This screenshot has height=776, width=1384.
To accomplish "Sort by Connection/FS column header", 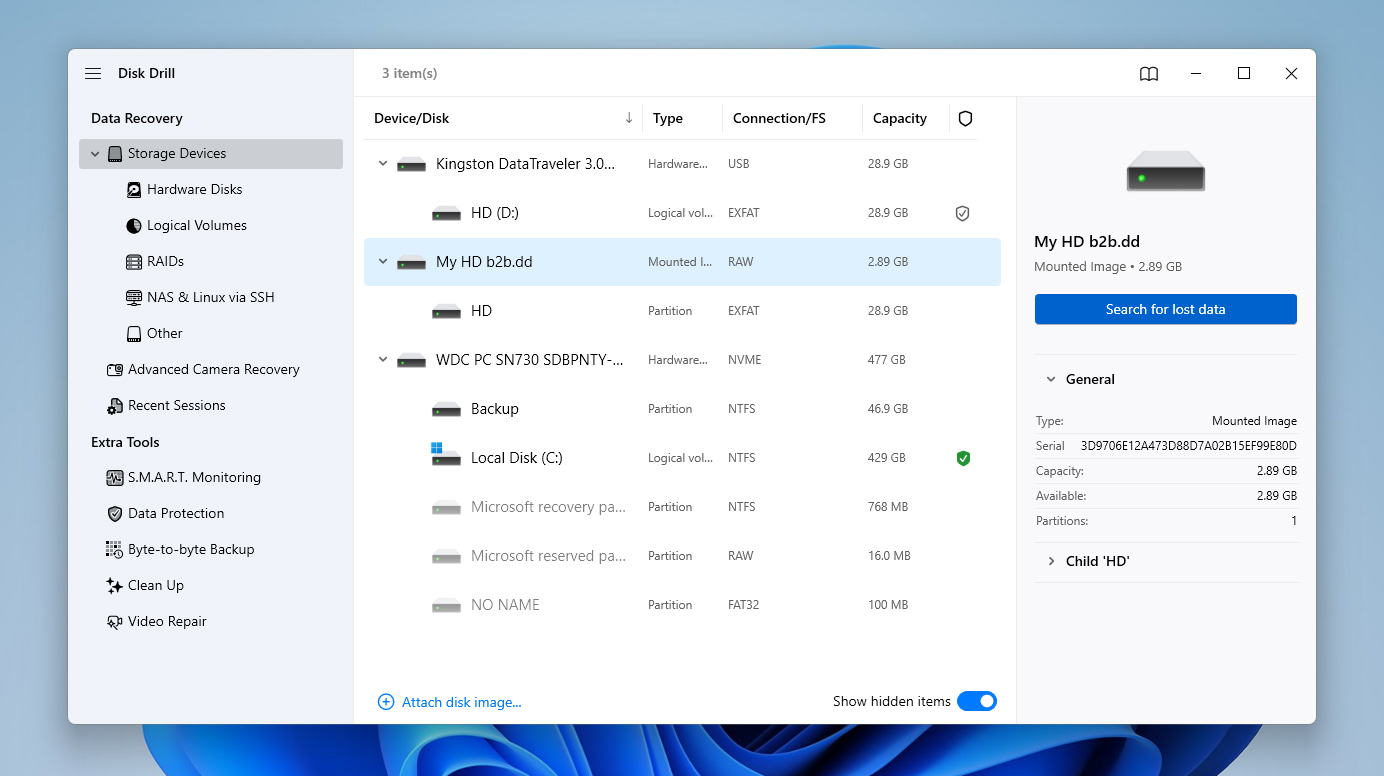I will [779, 118].
